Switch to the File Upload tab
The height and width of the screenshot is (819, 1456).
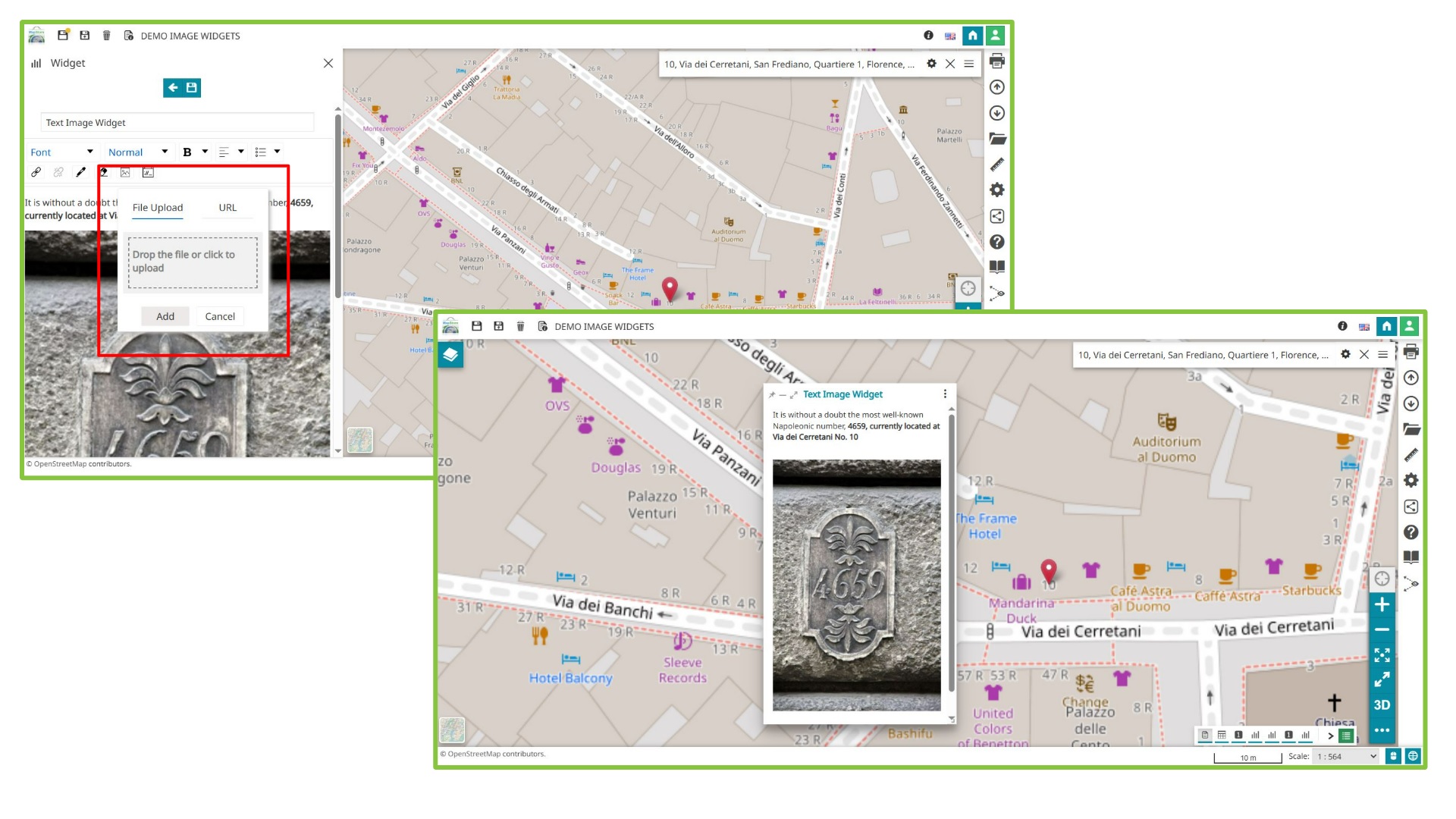pos(158,208)
